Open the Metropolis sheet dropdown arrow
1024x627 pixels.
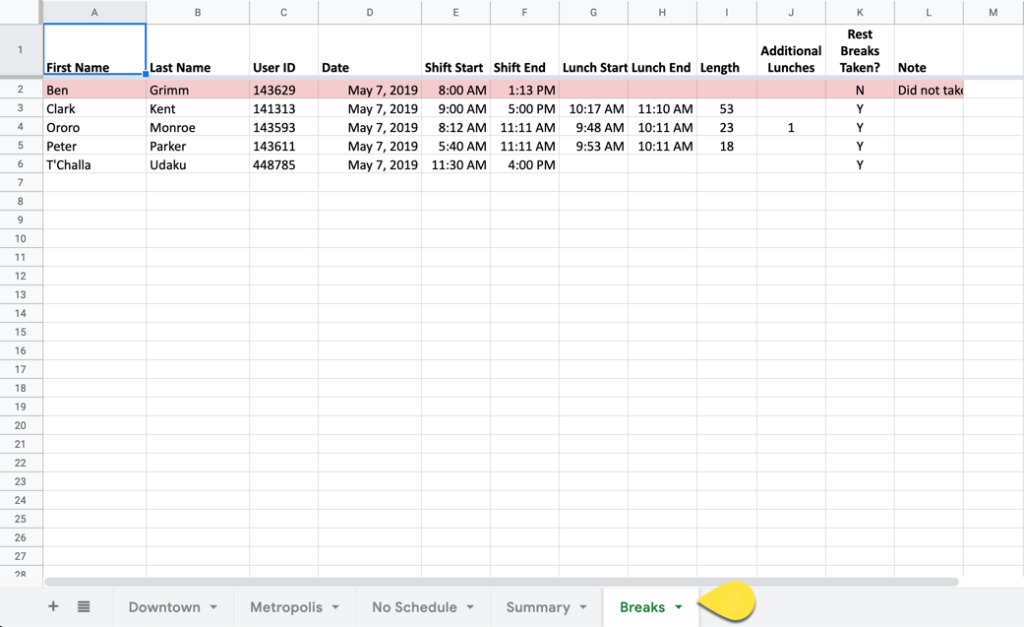(x=335, y=607)
